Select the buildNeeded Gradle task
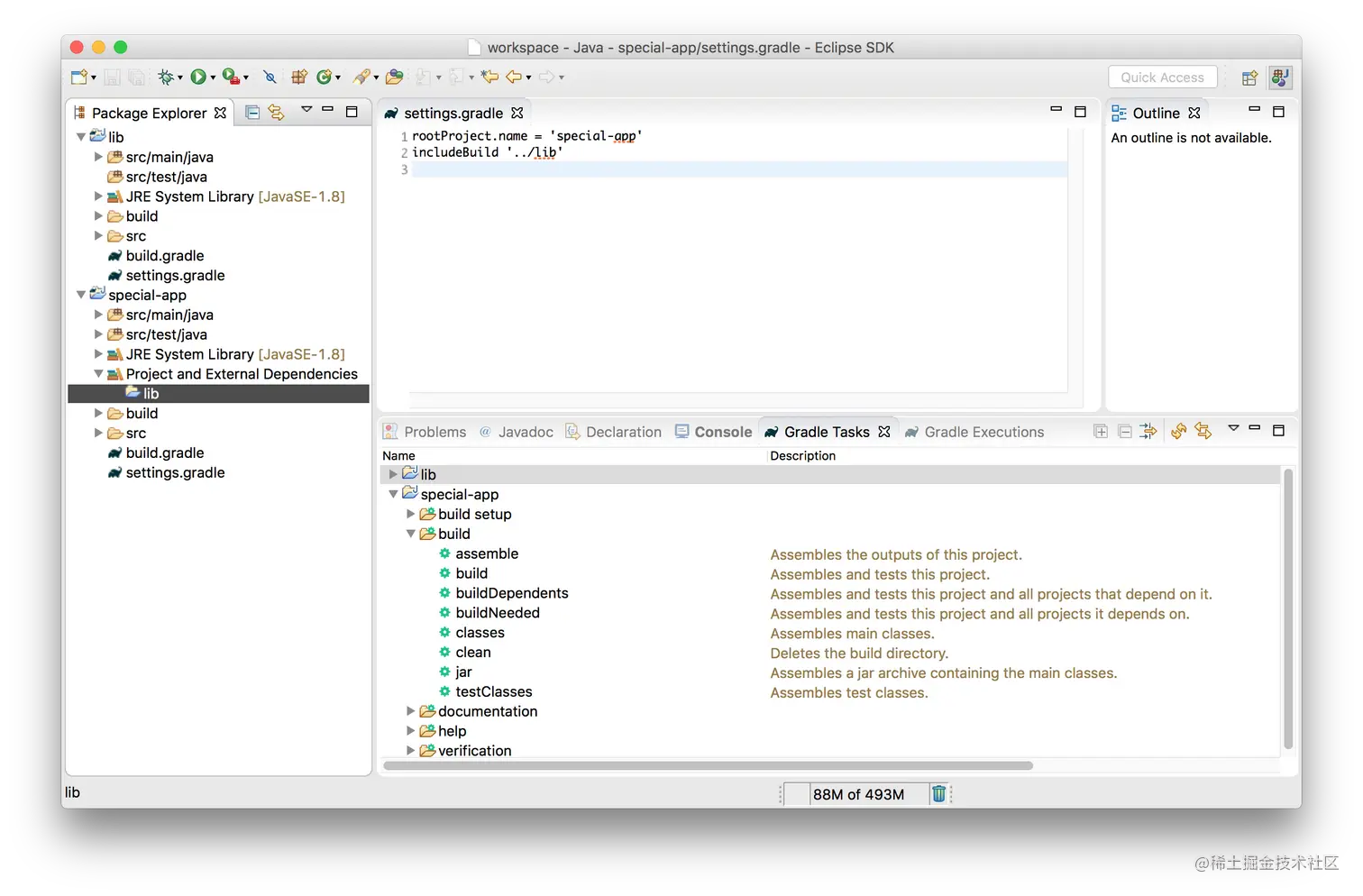 click(x=498, y=613)
